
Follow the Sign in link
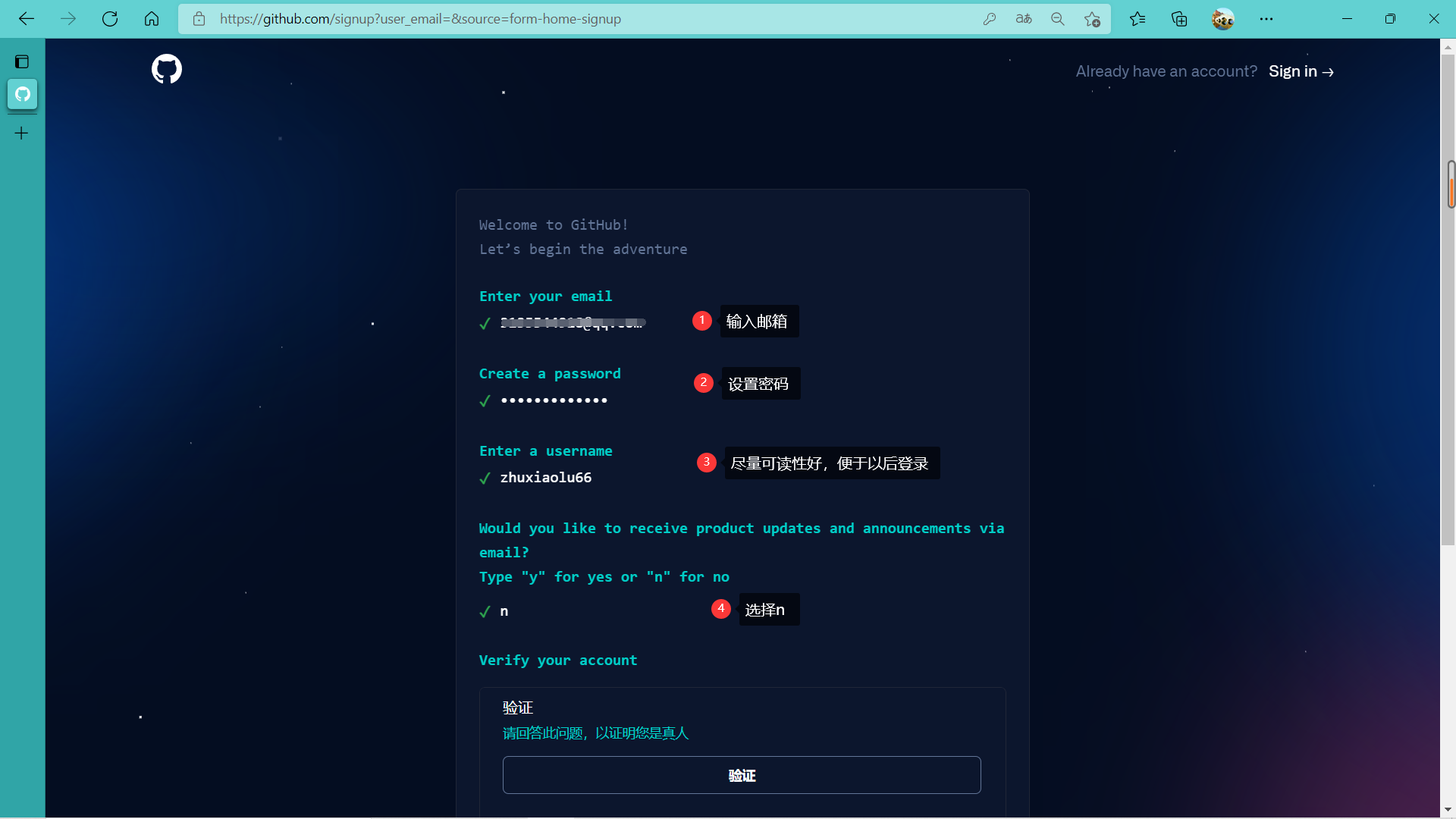(1301, 71)
